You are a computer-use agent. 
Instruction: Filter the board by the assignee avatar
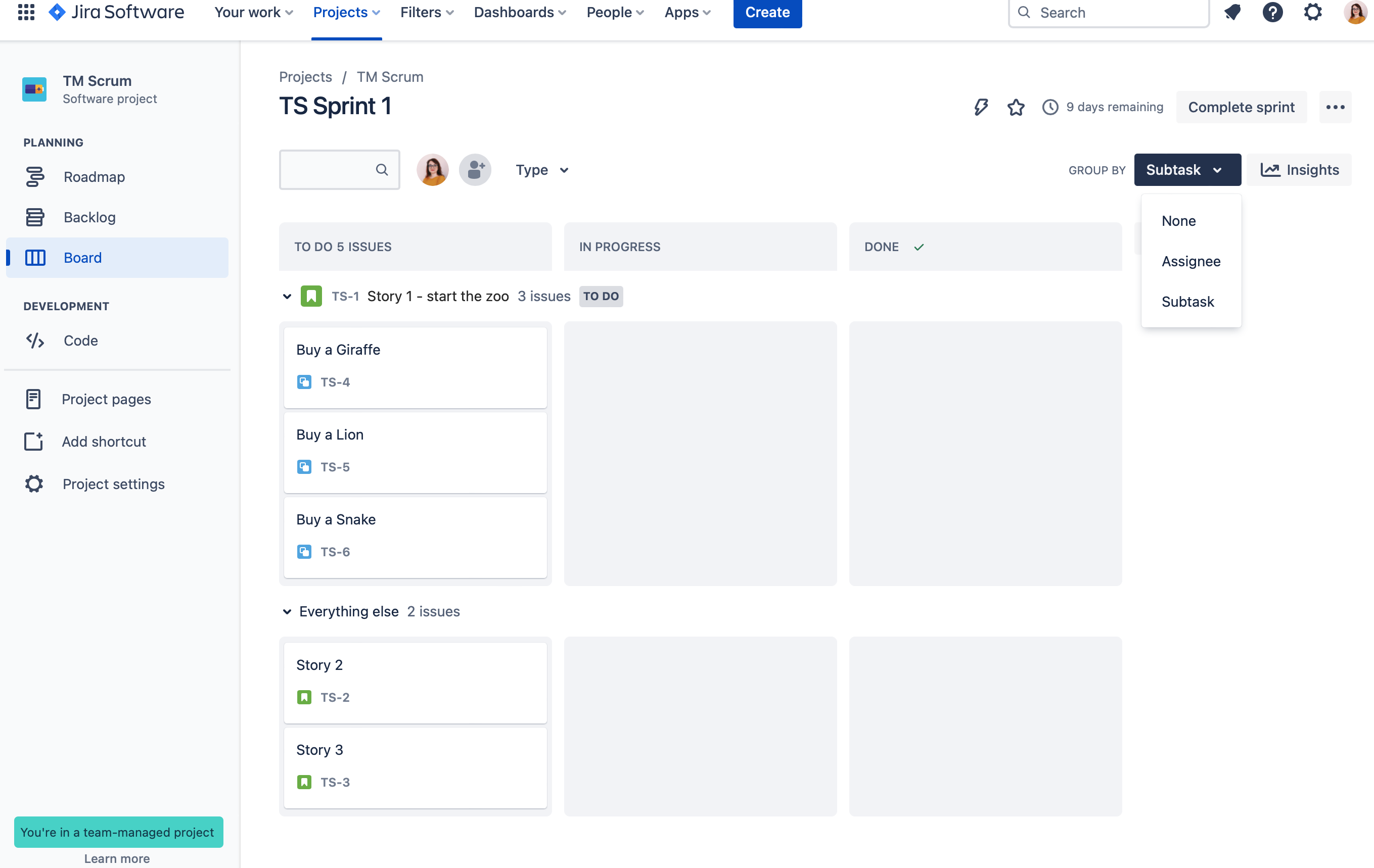coord(433,170)
